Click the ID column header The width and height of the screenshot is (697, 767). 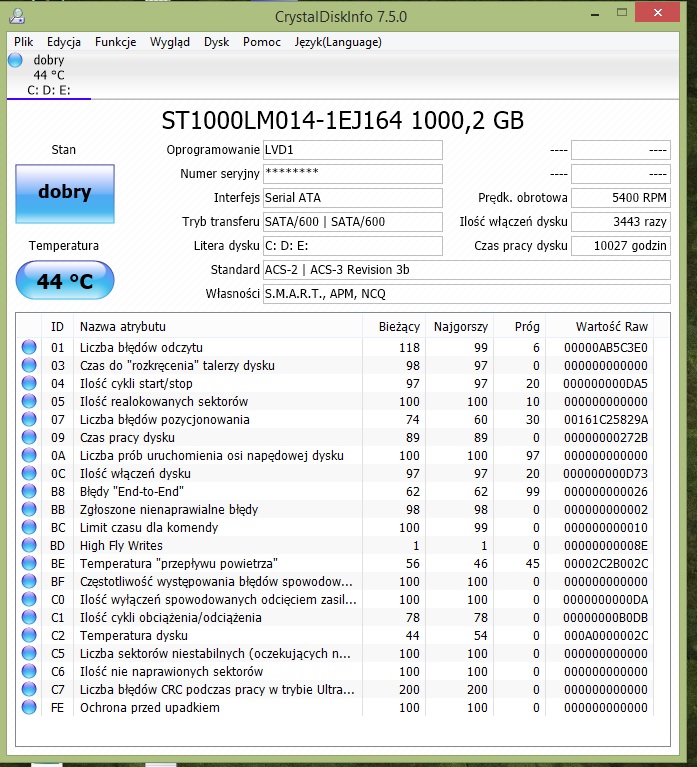[57, 327]
